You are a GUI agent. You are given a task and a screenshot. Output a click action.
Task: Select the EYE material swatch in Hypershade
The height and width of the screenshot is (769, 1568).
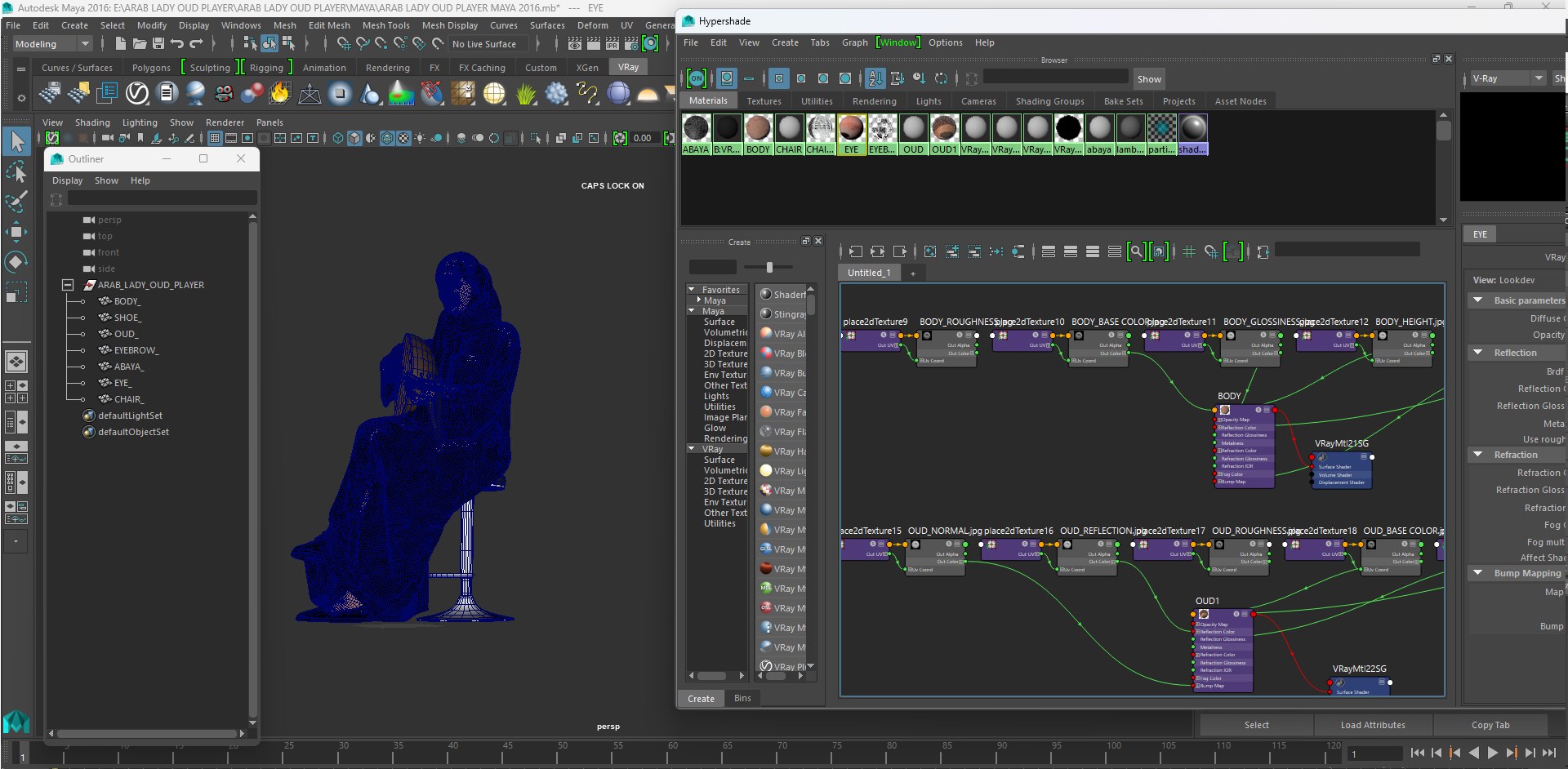click(851, 134)
